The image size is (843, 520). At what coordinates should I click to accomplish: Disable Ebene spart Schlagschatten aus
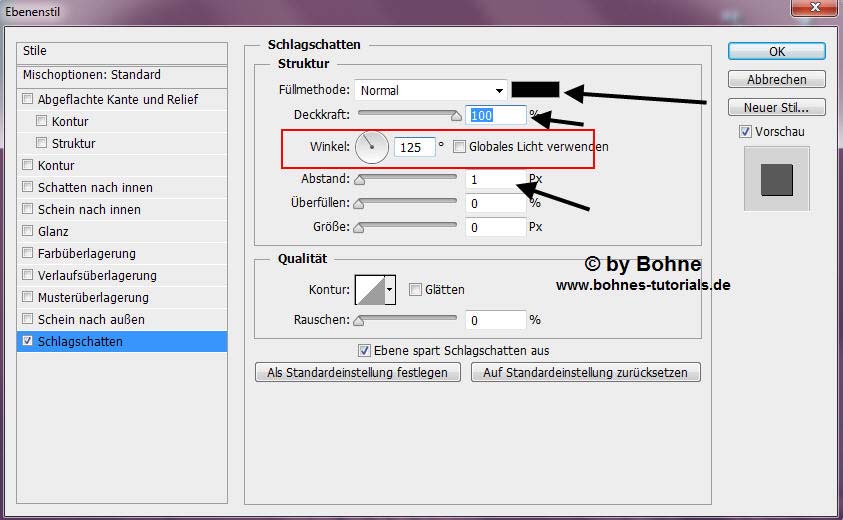tap(365, 351)
